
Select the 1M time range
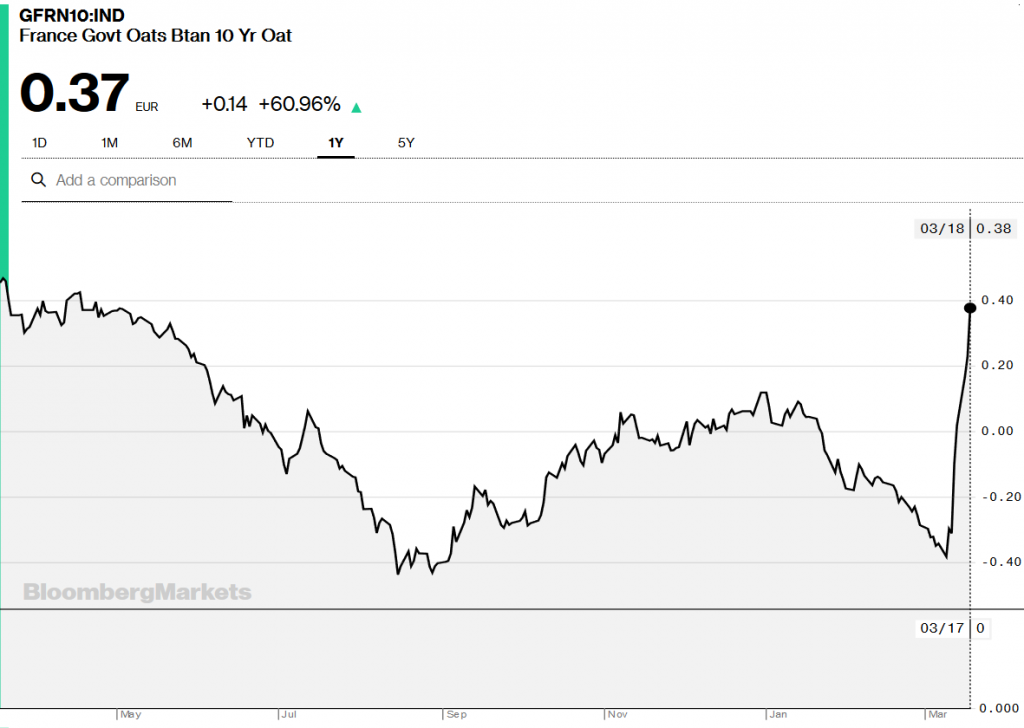pos(109,143)
